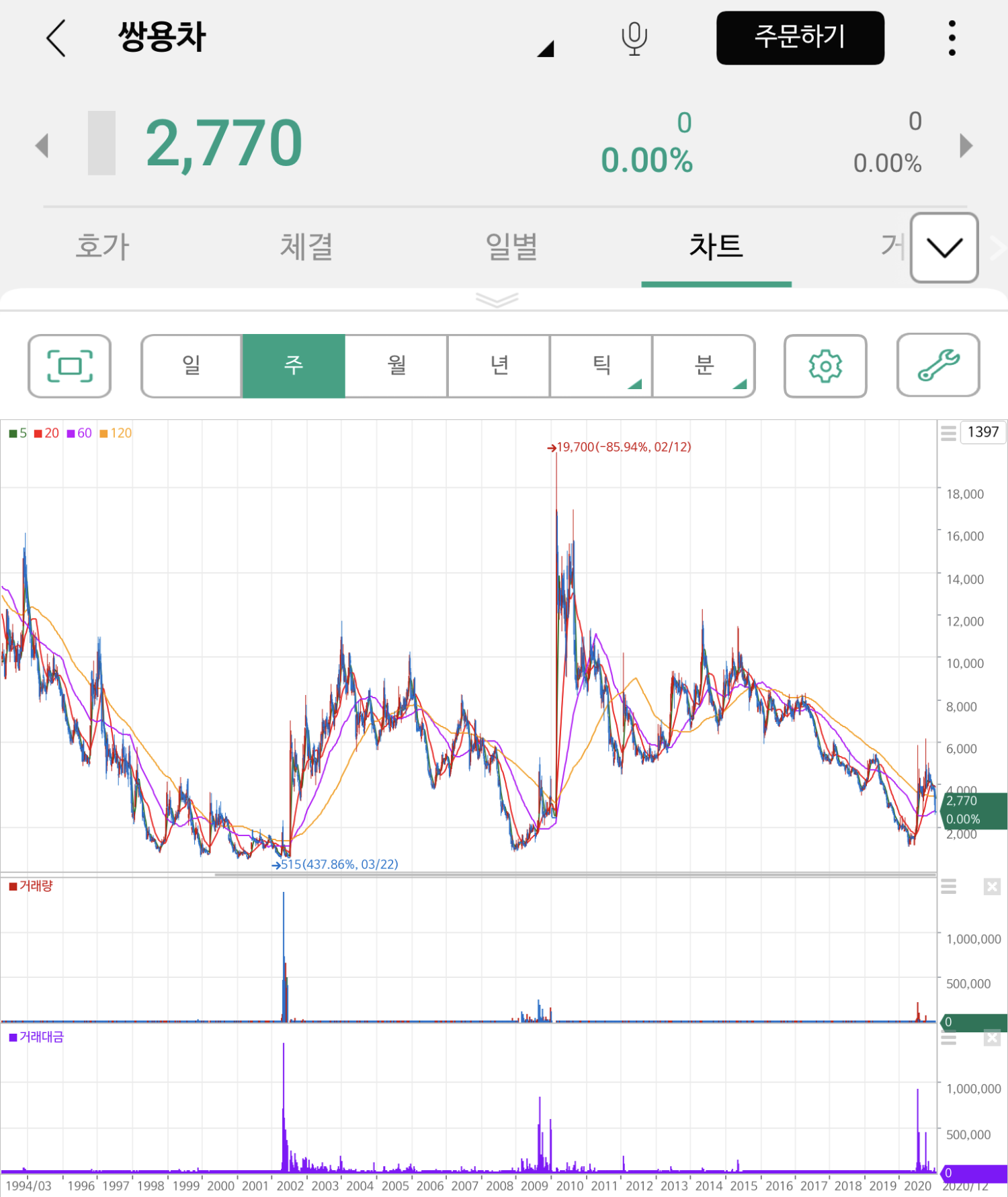This screenshot has width=1008, height=1197.
Task: Tap the 18,000 price axis label
Action: point(965,495)
